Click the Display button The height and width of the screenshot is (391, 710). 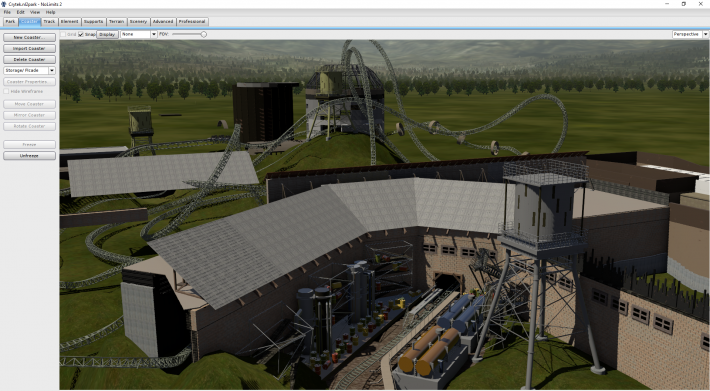(x=107, y=34)
